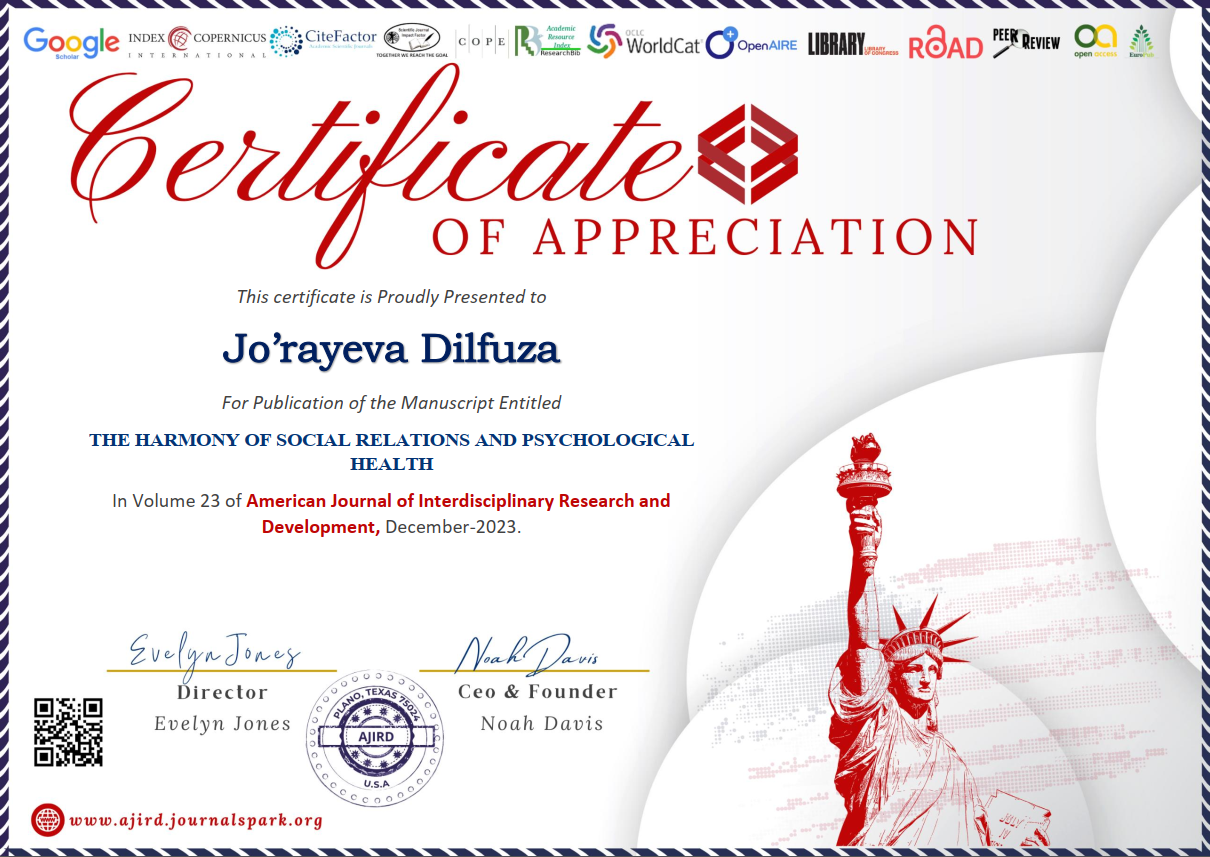Select the EuroPub tree logo

pos(1141,42)
